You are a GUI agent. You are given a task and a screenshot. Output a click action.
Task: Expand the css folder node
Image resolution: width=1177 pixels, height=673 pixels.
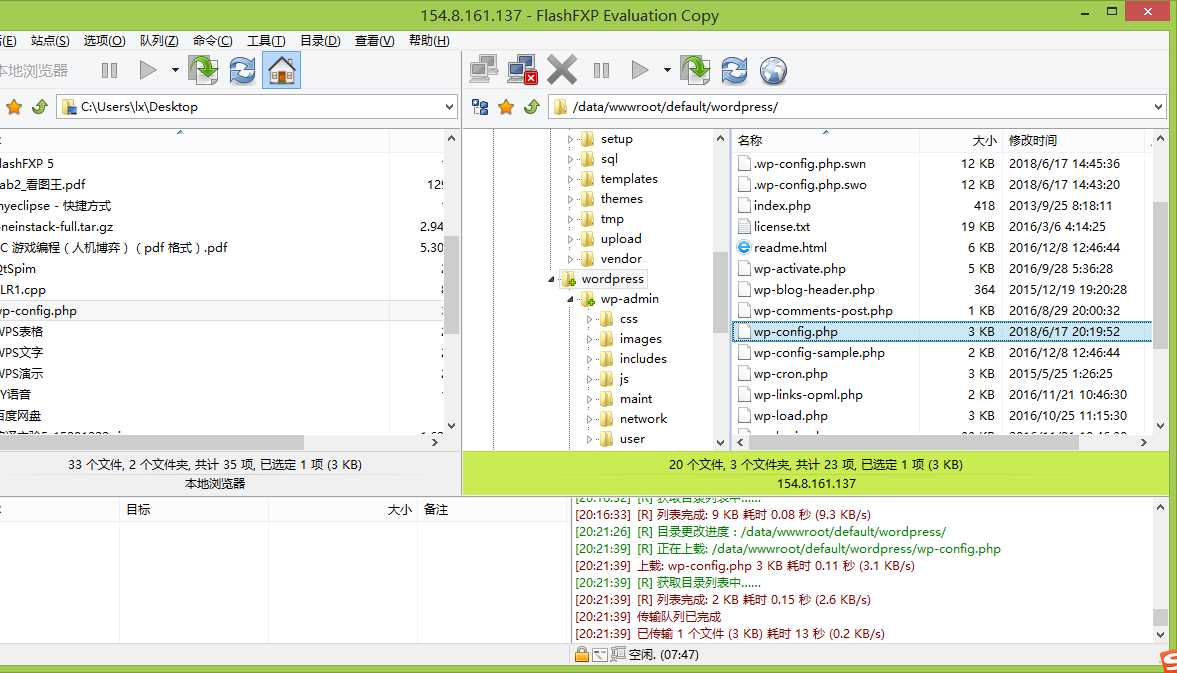pyautogui.click(x=589, y=319)
